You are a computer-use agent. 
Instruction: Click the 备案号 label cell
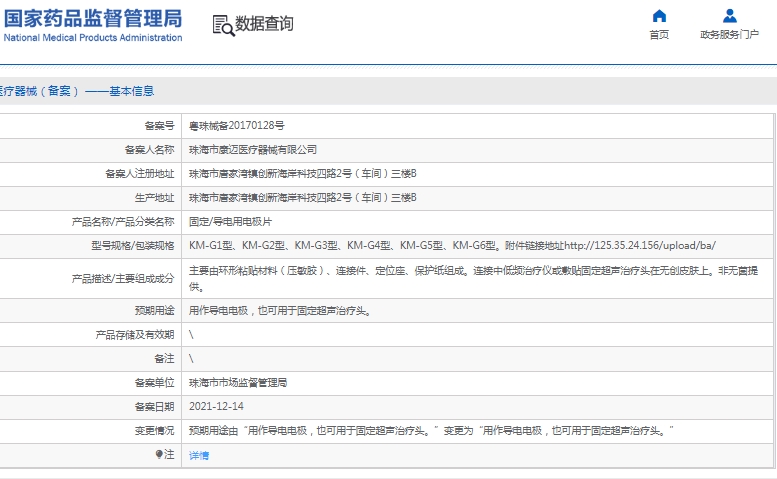click(160, 126)
